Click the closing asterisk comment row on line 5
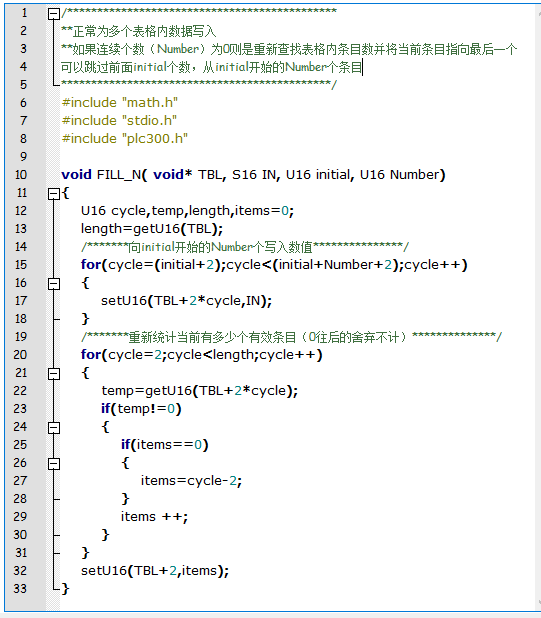The width and height of the screenshot is (541, 618). (199, 84)
